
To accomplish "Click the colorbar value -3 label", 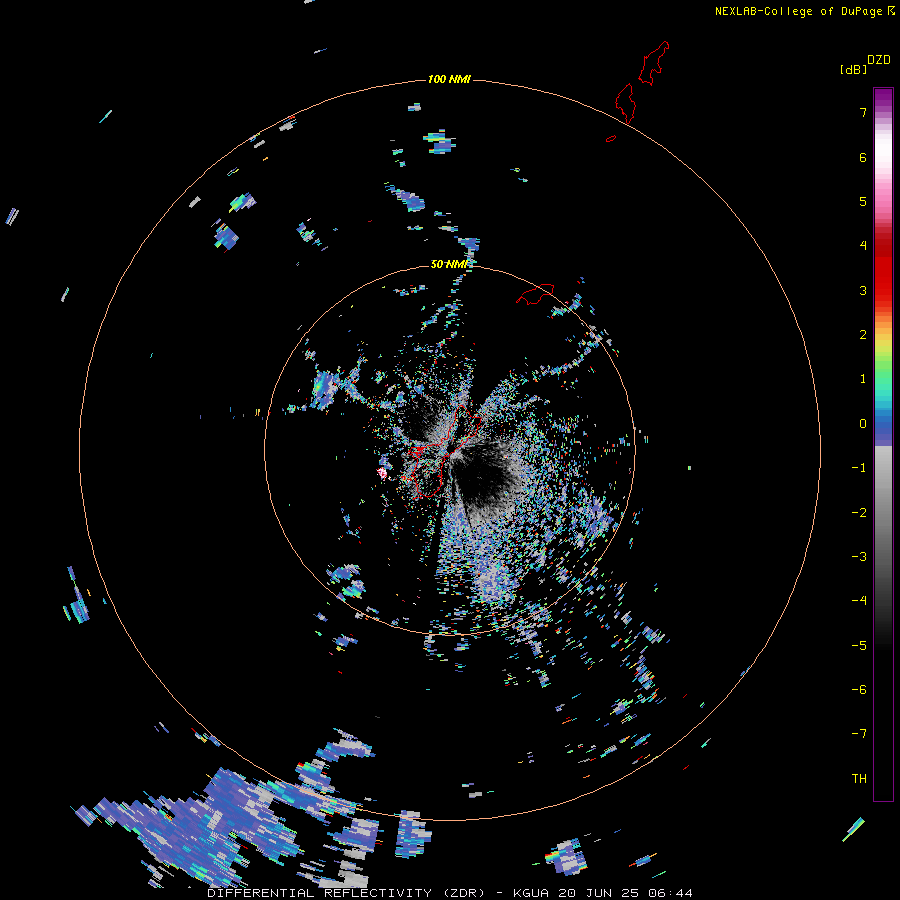I will click(x=859, y=557).
